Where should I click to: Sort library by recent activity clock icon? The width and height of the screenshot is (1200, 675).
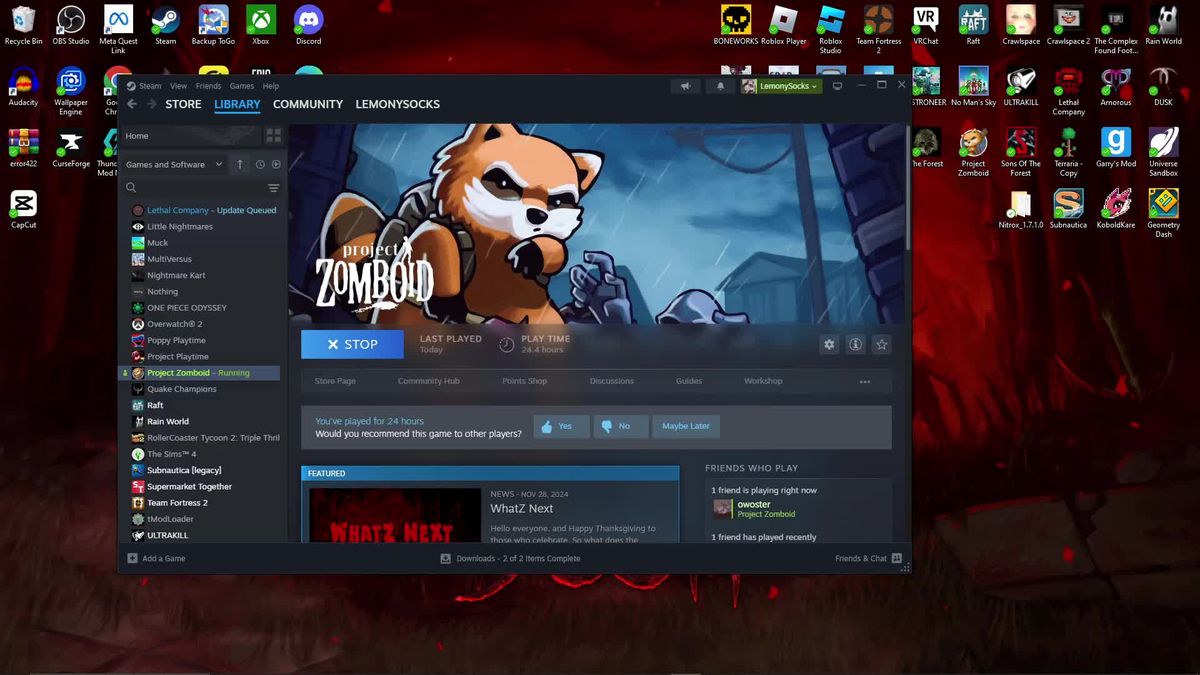point(260,164)
